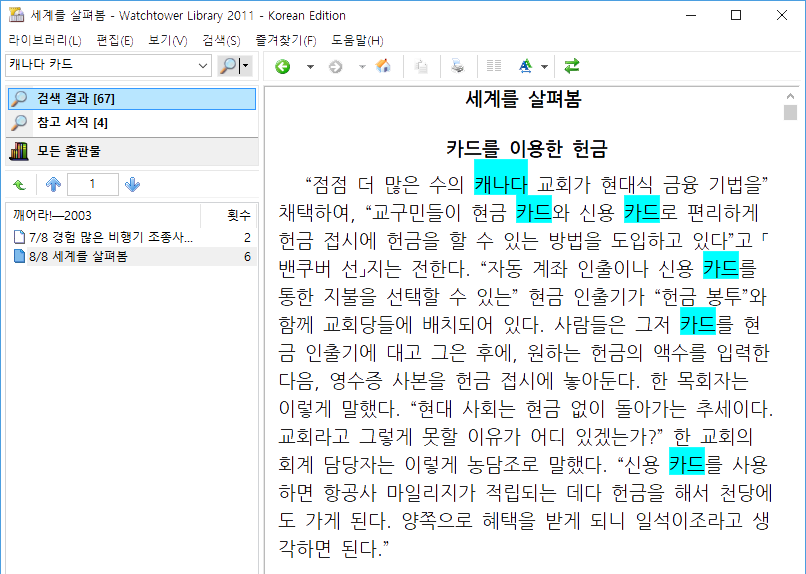Click the blue previous result up arrow

(53, 184)
